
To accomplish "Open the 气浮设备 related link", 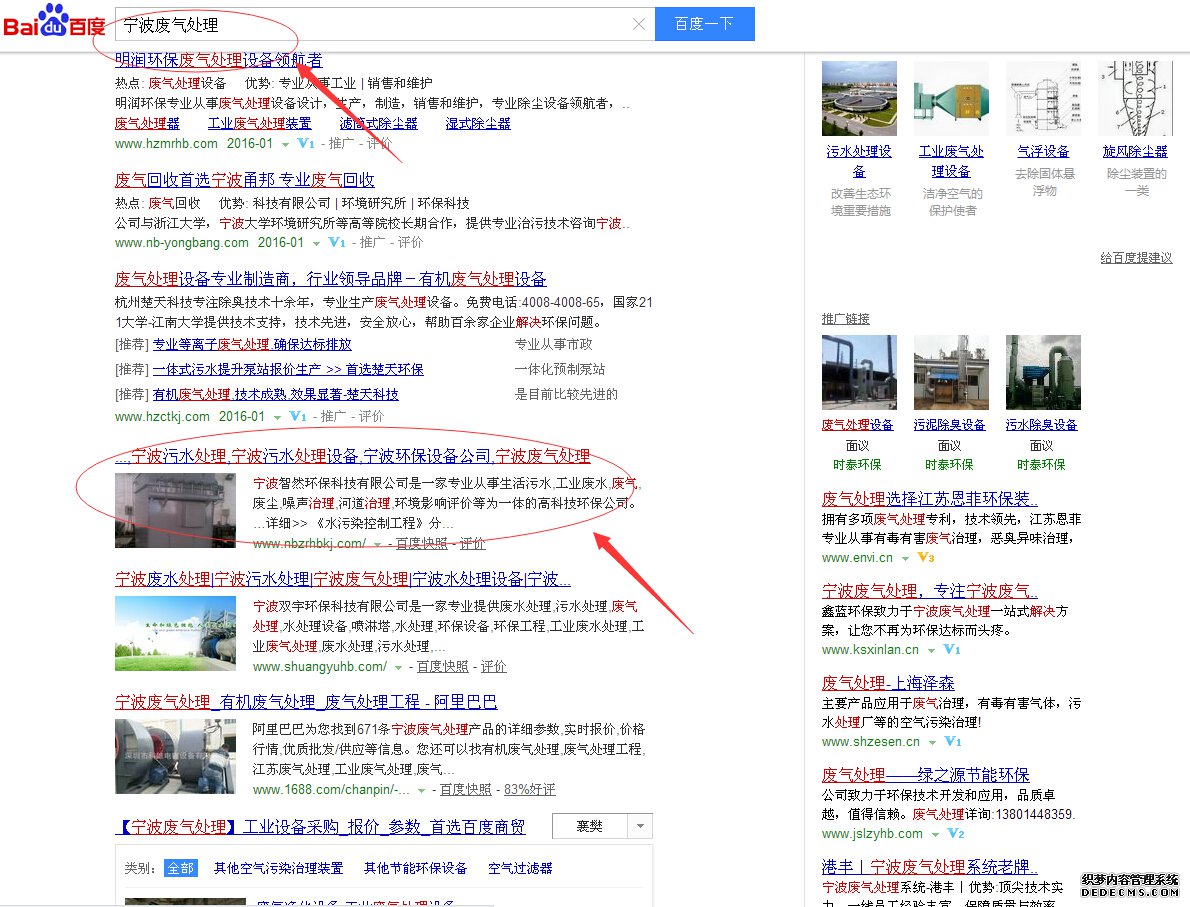I will point(1044,152).
